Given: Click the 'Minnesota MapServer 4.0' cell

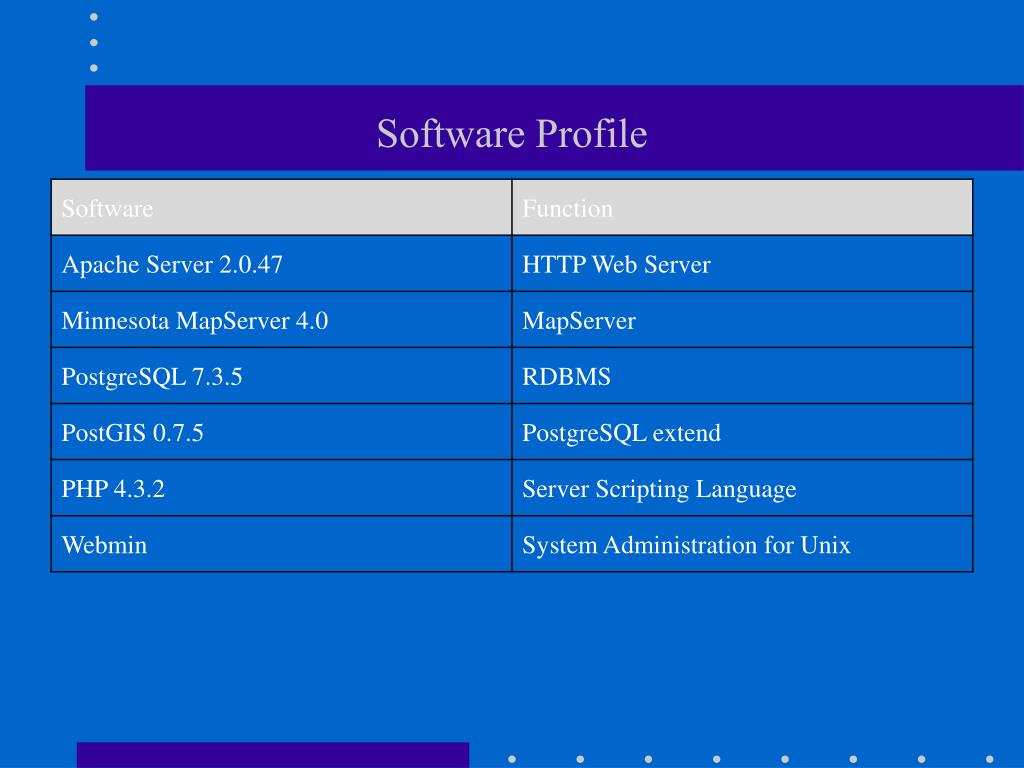Looking at the screenshot, I should [x=281, y=320].
